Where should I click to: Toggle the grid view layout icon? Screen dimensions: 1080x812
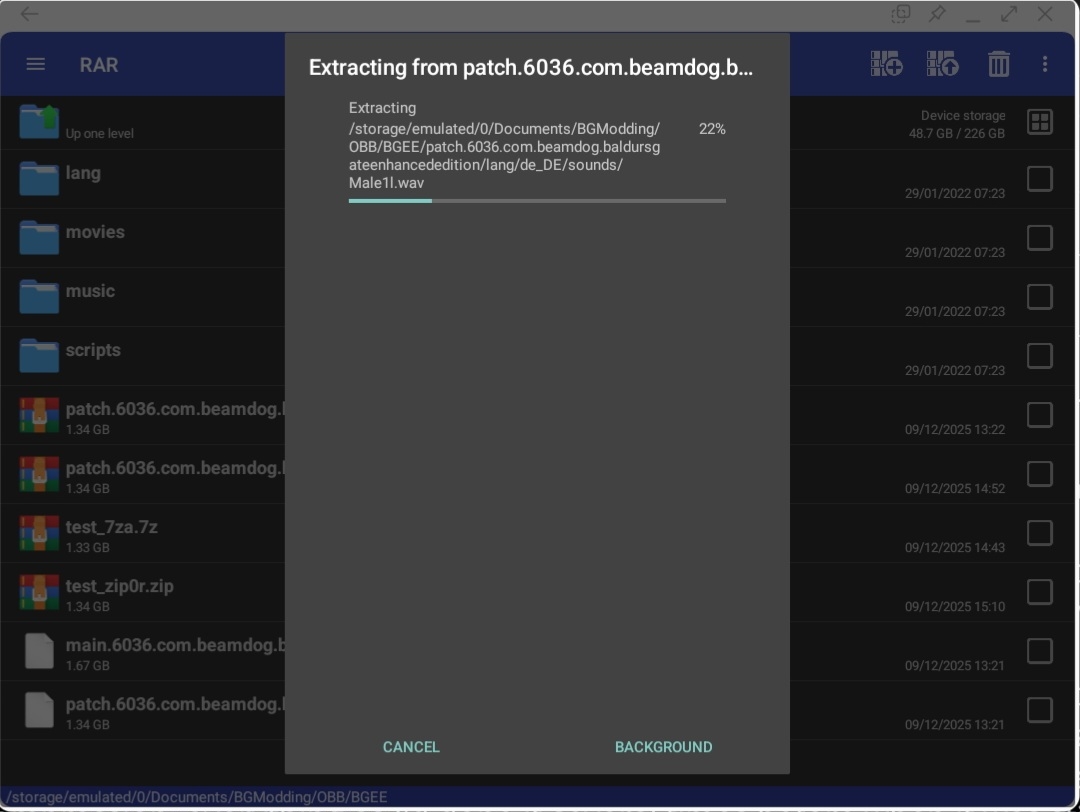coord(1040,122)
